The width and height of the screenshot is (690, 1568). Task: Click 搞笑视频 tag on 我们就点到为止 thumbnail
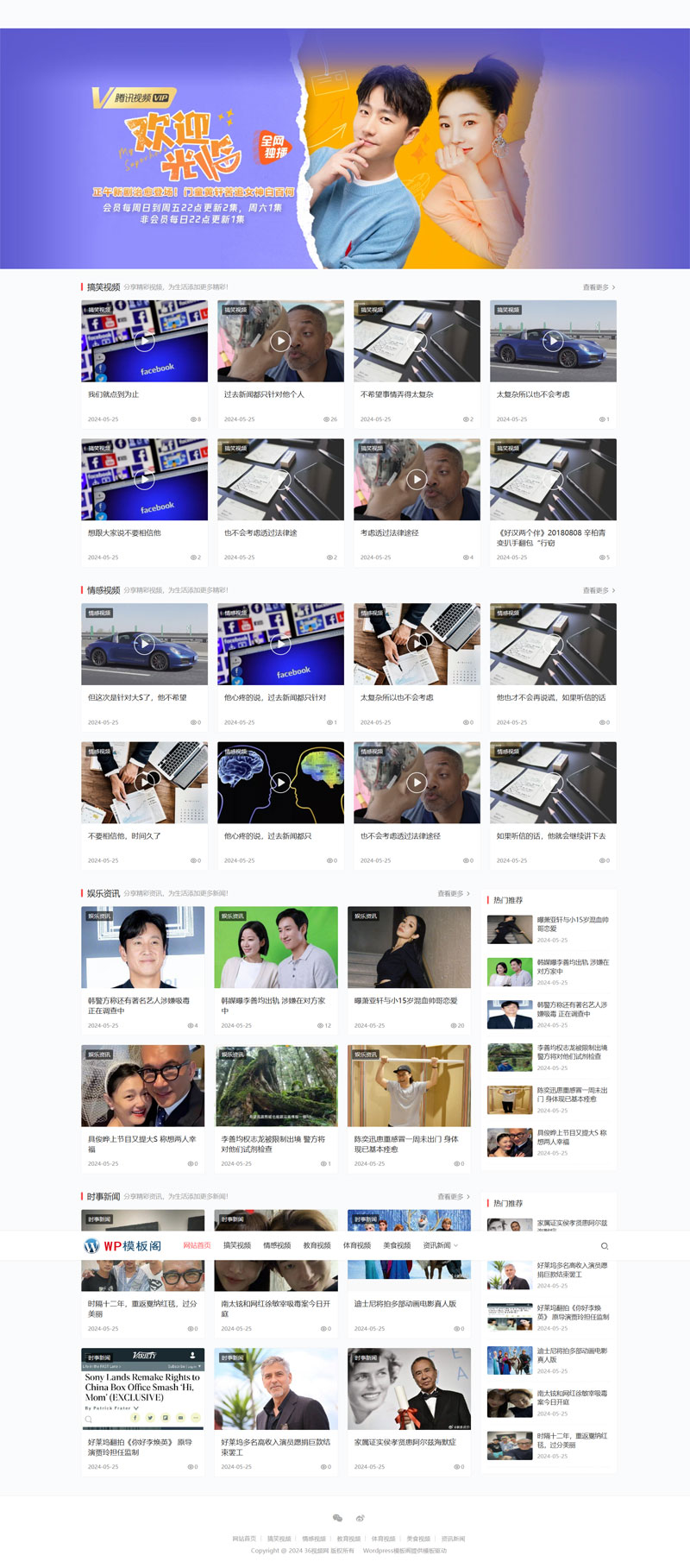click(98, 309)
